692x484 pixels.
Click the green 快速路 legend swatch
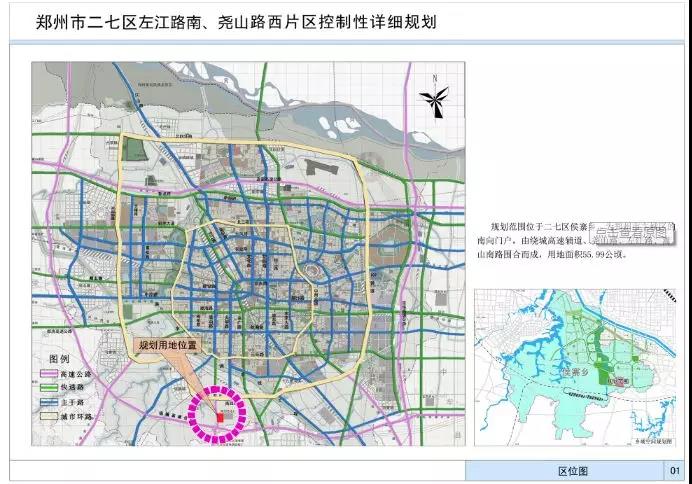point(48,388)
